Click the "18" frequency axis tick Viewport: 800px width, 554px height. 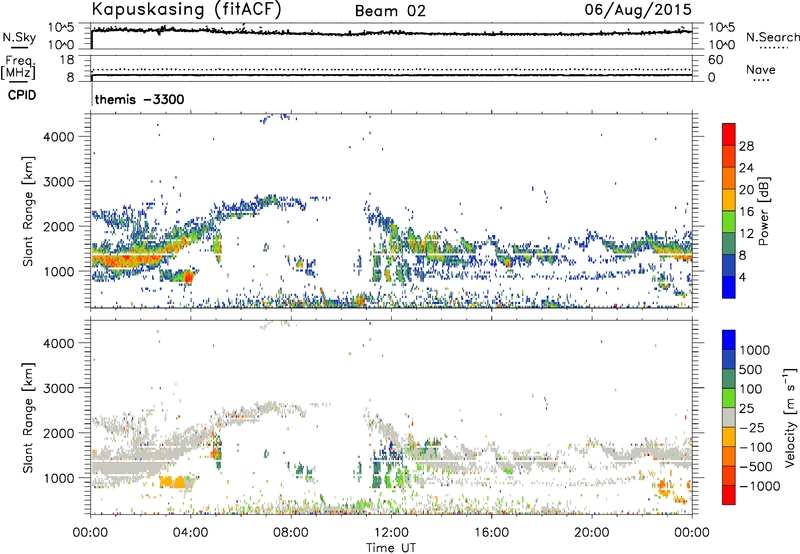click(x=67, y=60)
